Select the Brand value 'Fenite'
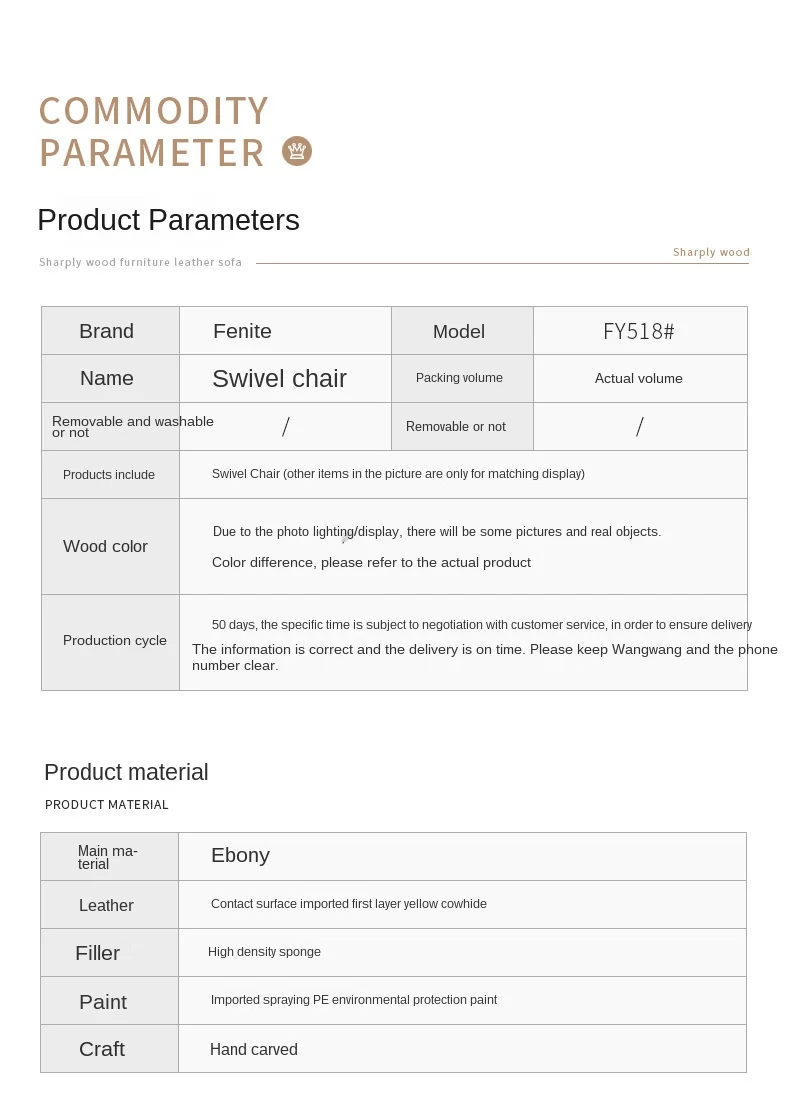Image resolution: width=790 pixels, height=1120 pixels. pos(242,331)
